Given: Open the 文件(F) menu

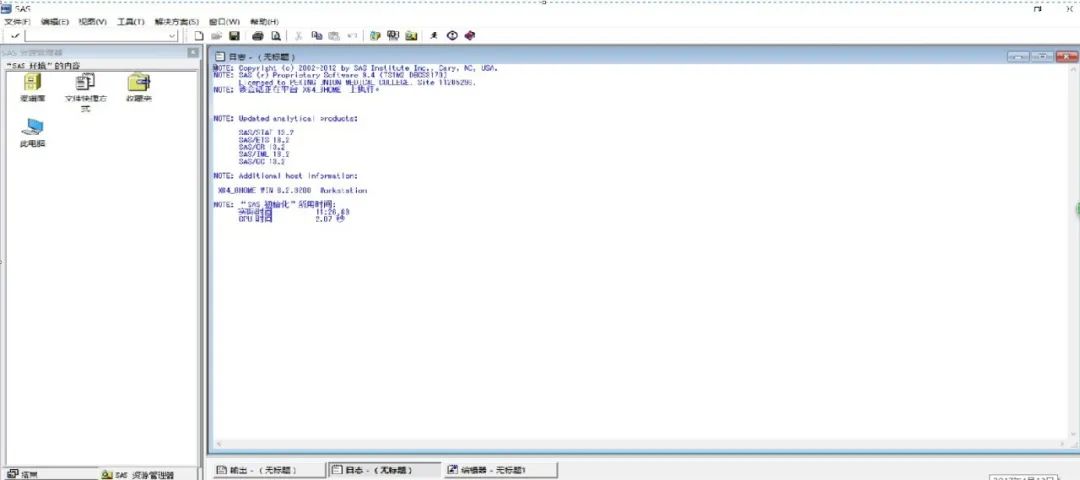Looking at the screenshot, I should pyautogui.click(x=17, y=21).
